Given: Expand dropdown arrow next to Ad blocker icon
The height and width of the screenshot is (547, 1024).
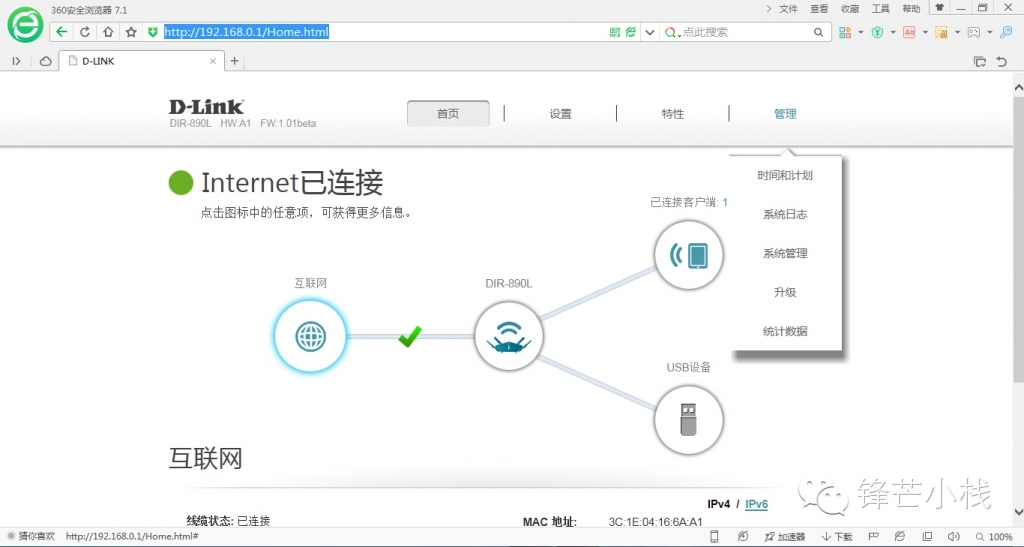Looking at the screenshot, I should (925, 32).
